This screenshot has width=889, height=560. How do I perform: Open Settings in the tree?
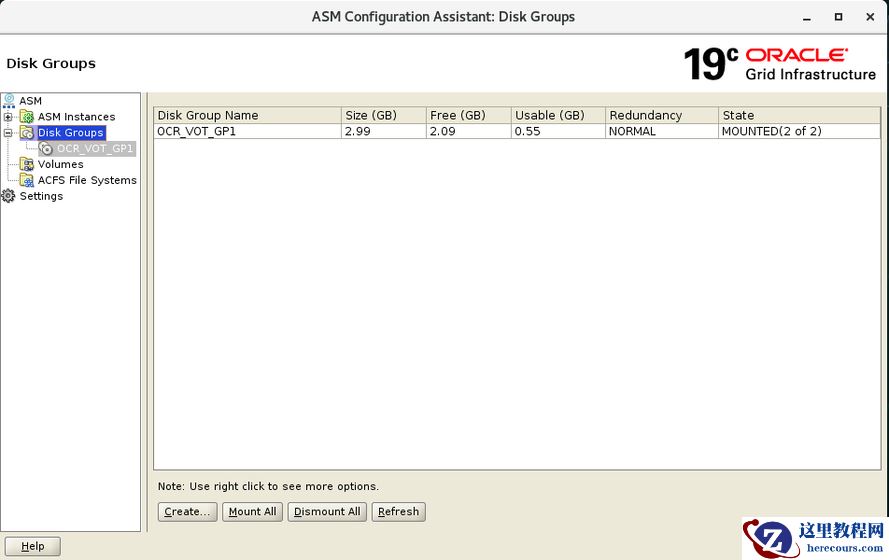click(x=41, y=196)
